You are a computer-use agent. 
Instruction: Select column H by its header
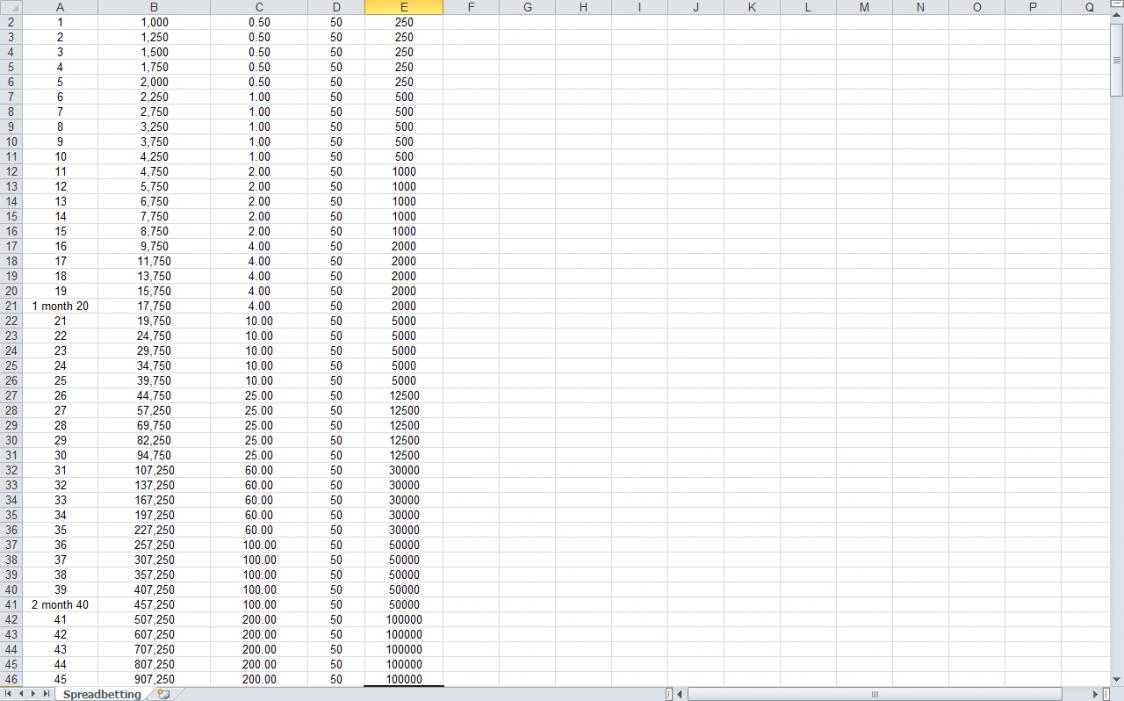pyautogui.click(x=584, y=7)
